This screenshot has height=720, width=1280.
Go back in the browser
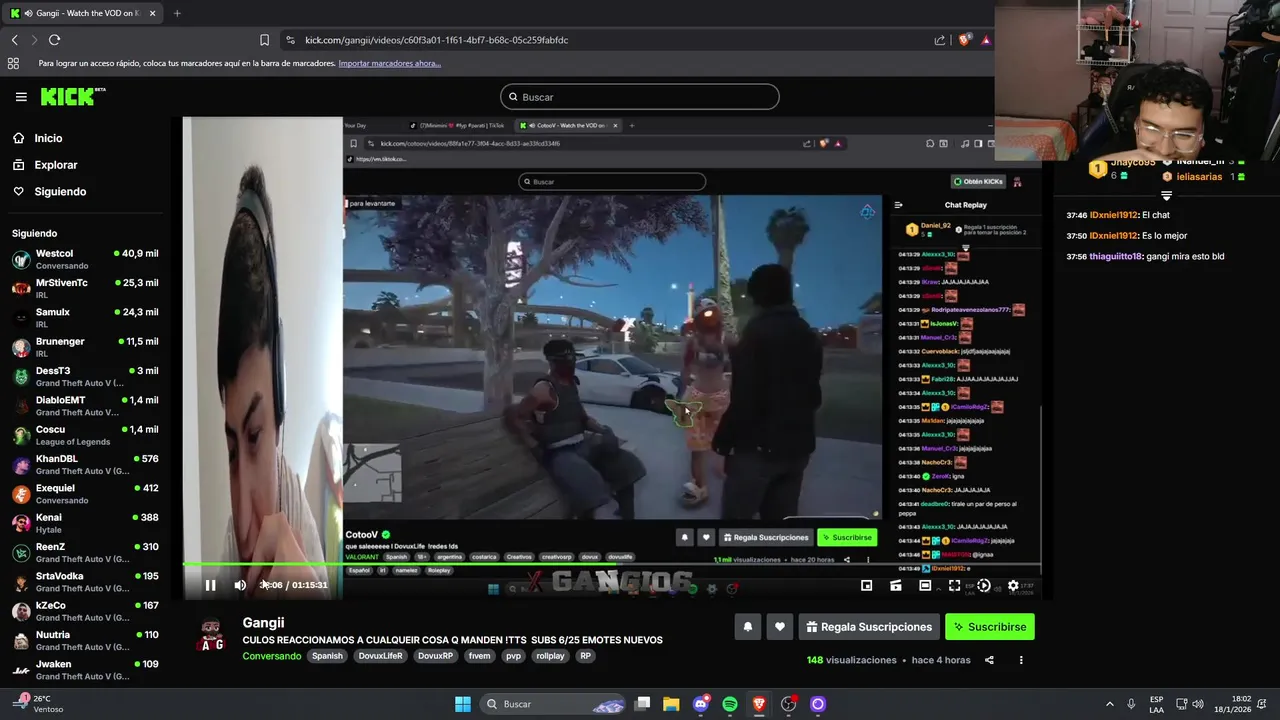[15, 40]
